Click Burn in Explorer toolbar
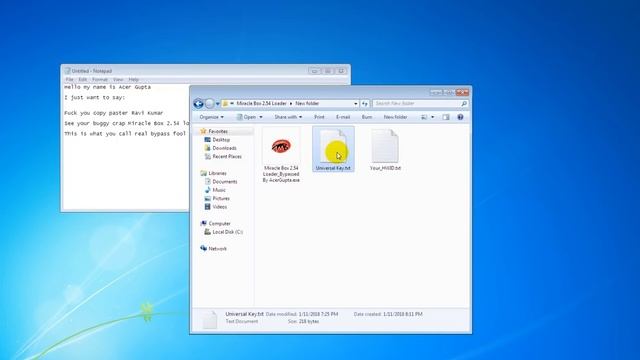Screen dimensions: 640x360 (x=367, y=117)
